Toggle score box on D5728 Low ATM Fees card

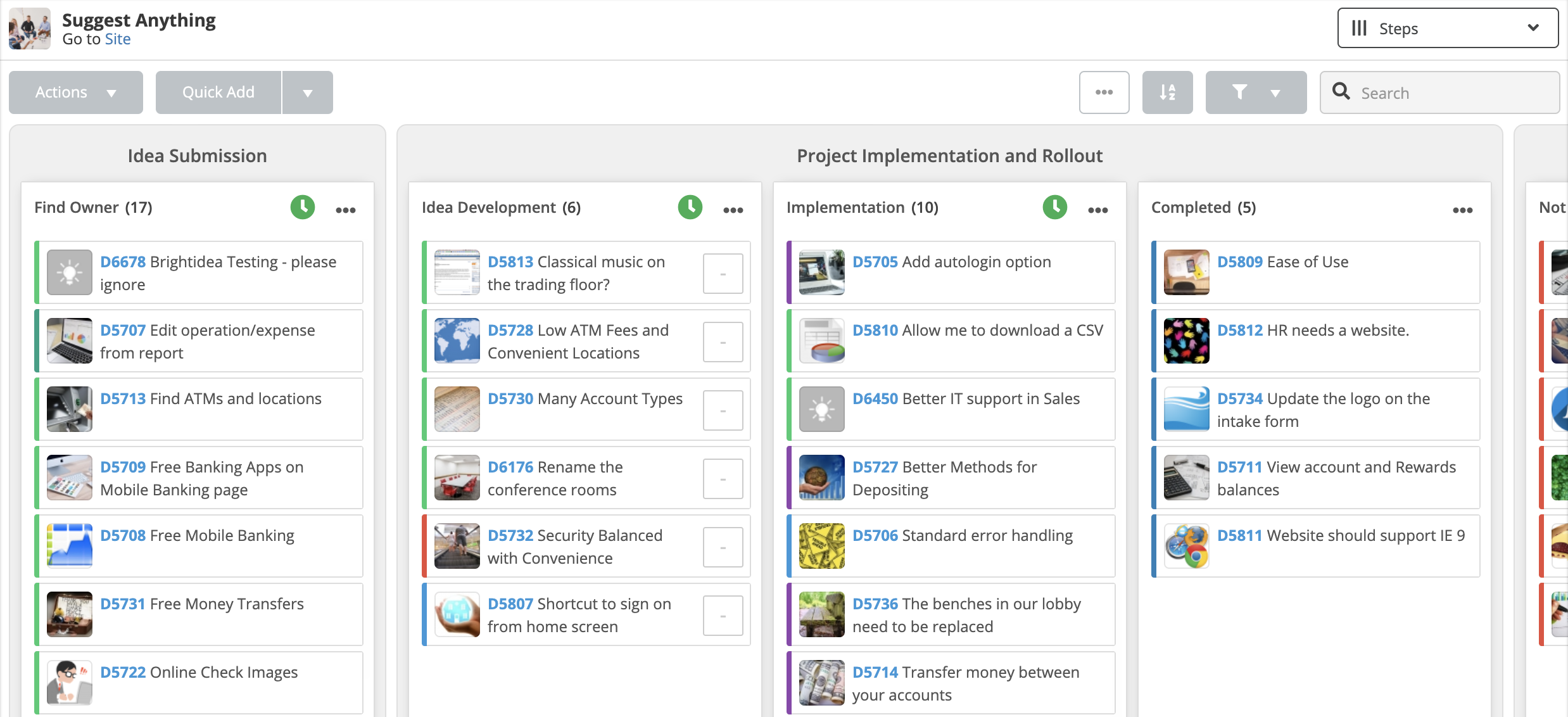tap(723, 342)
